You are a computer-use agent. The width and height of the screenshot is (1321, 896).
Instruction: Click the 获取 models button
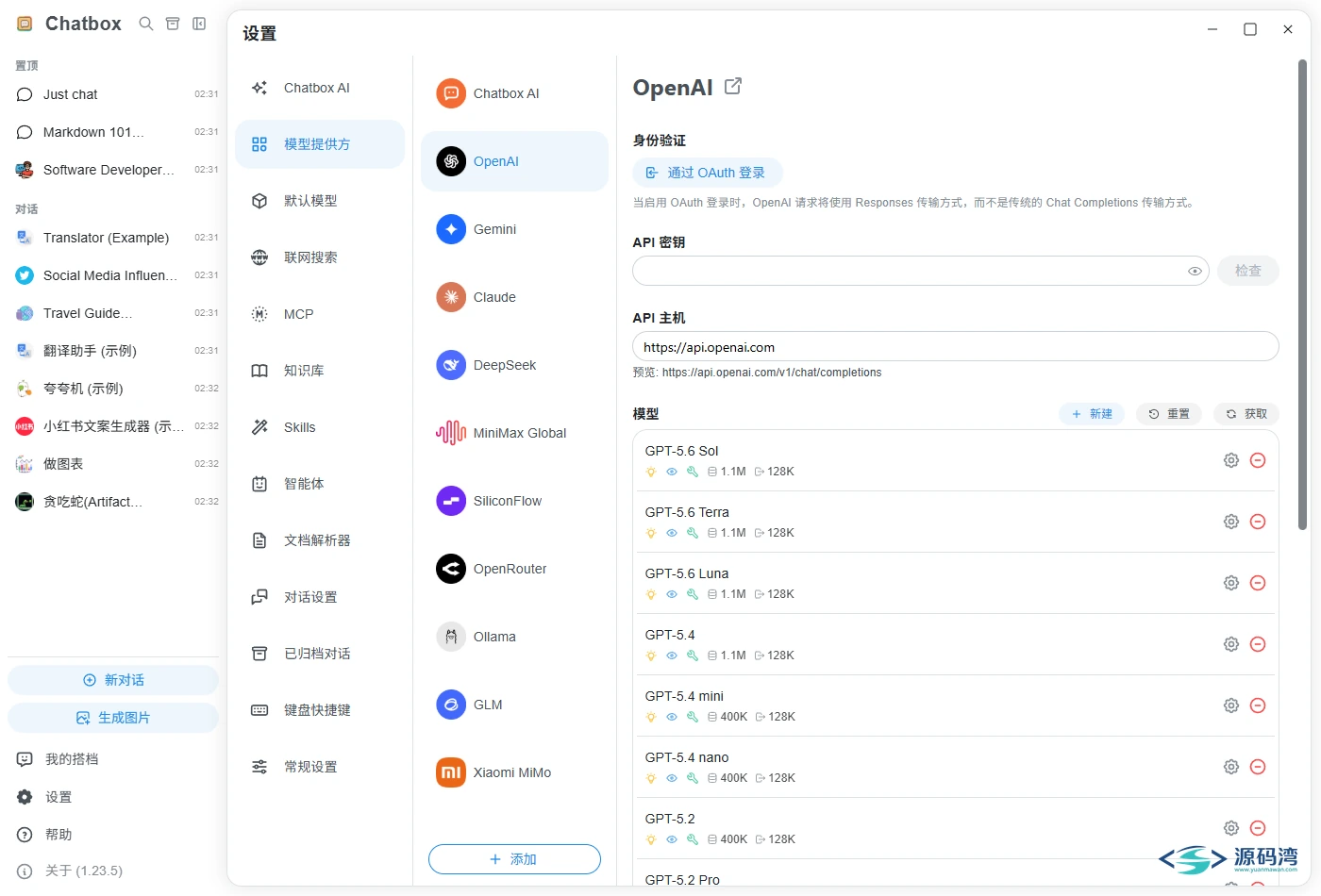pyautogui.click(x=1246, y=414)
